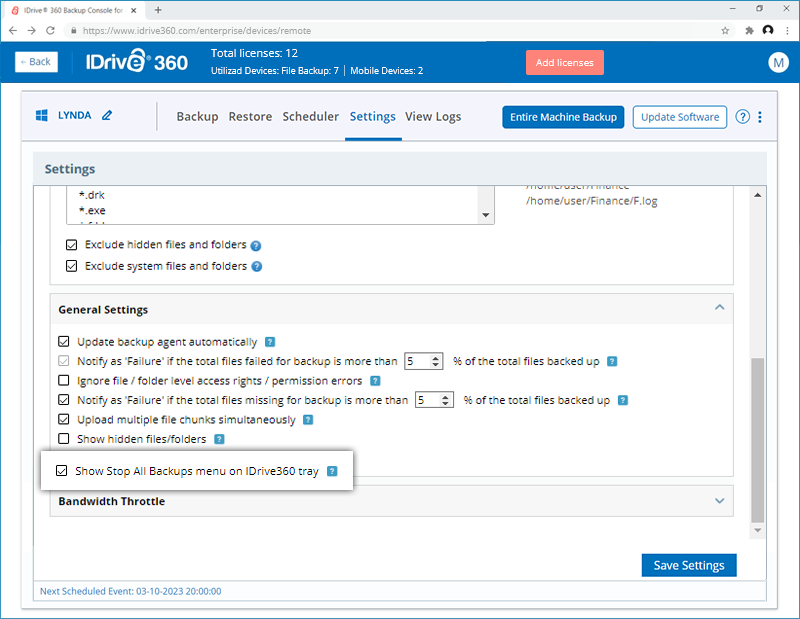Viewport: 800px width, 619px height.
Task: Click the Back button
Action: (36, 62)
